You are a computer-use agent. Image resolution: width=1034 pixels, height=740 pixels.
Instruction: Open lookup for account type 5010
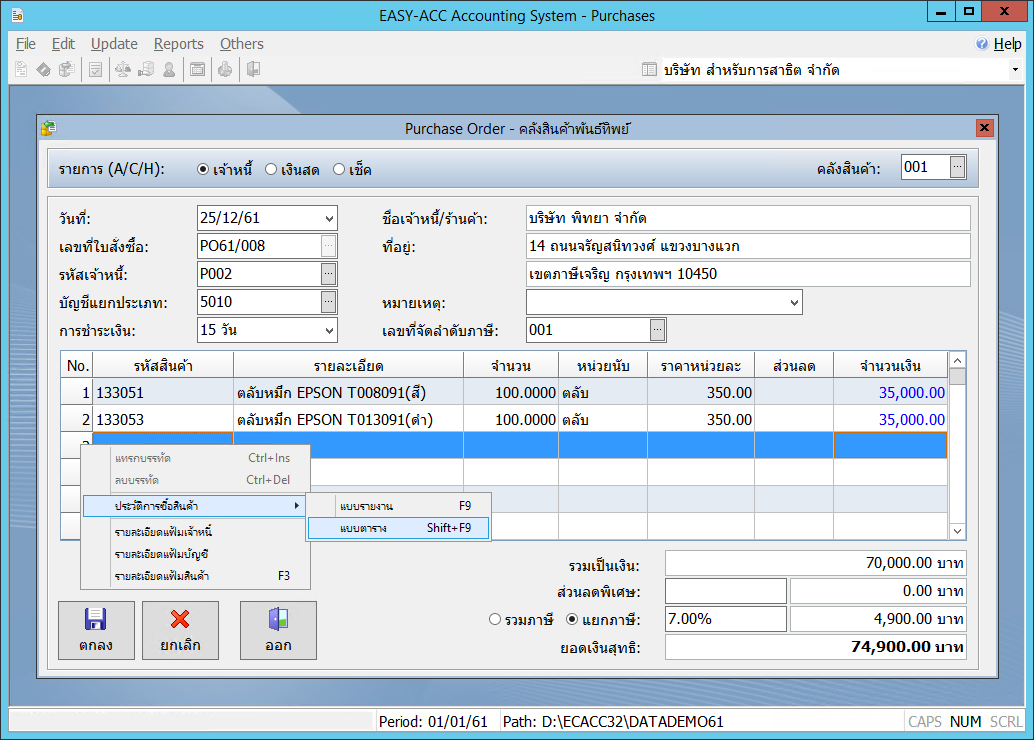pyautogui.click(x=329, y=302)
